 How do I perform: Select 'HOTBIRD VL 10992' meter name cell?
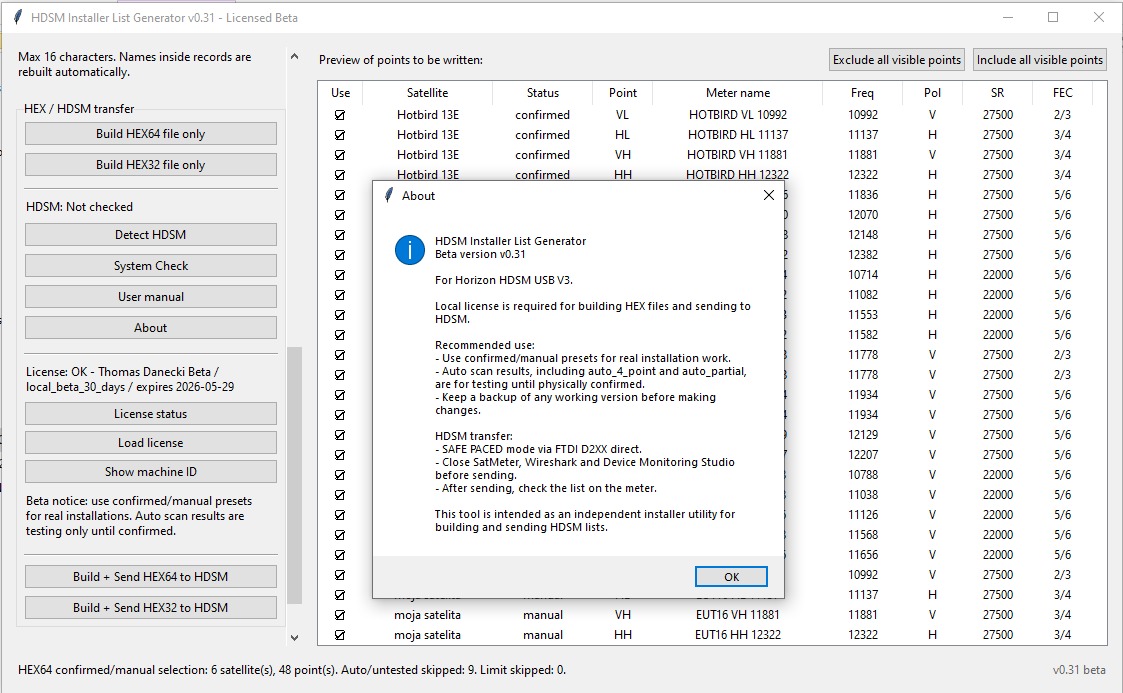point(738,115)
